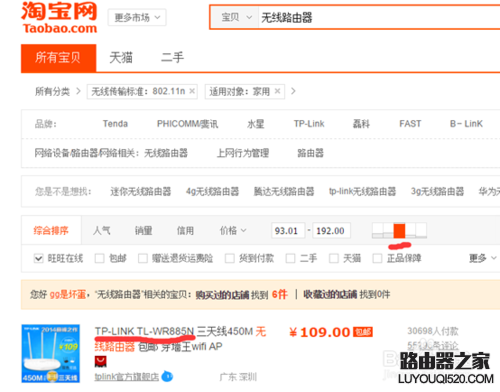
Task: Expand the 更多 filter options
Action: (483, 258)
